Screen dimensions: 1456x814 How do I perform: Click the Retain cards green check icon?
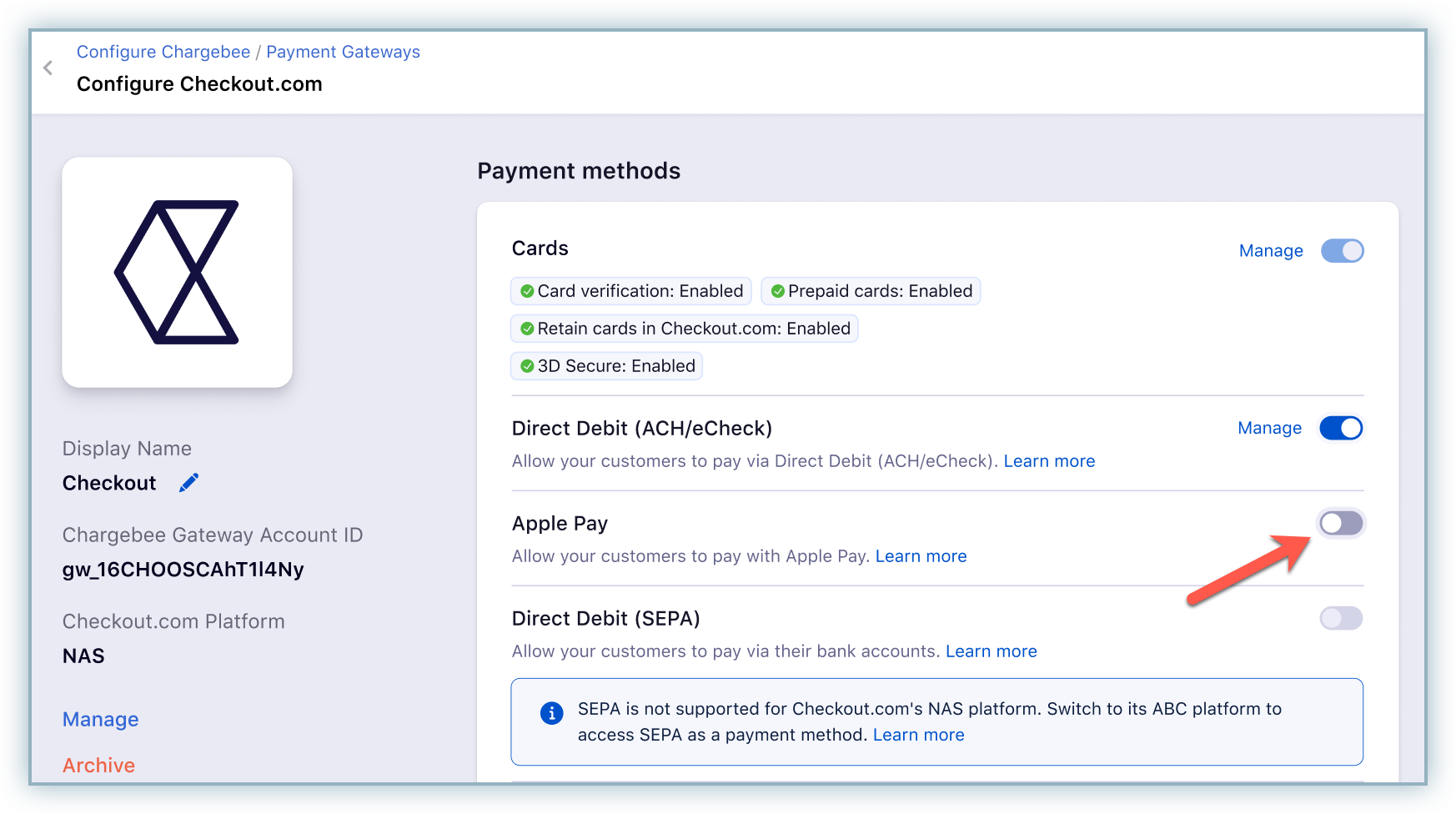[x=527, y=329]
